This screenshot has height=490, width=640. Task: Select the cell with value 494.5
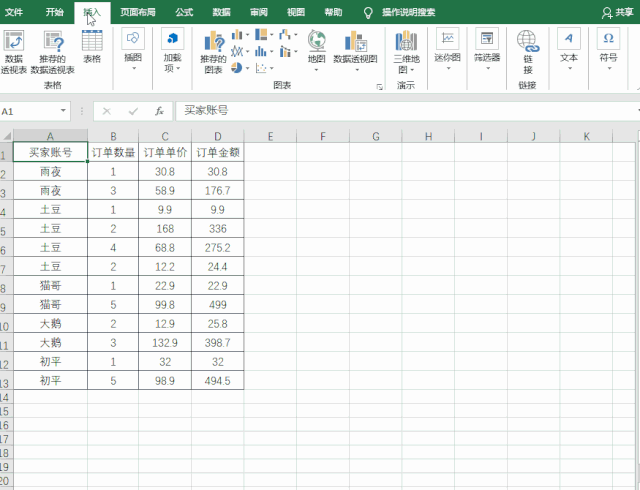pos(218,381)
